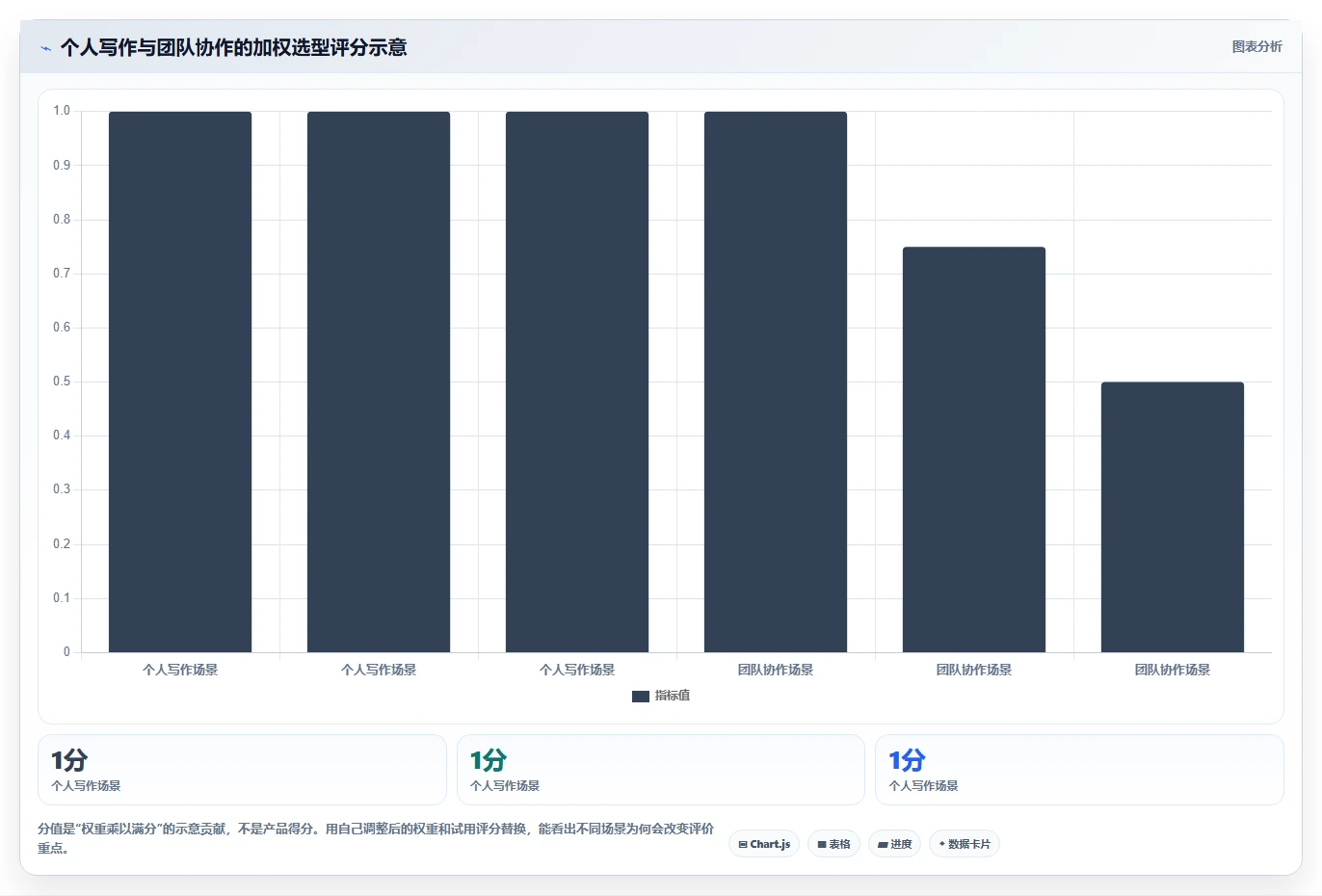Click the dark-colored 1分 score card
The width and height of the screenshot is (1322, 896).
242,770
